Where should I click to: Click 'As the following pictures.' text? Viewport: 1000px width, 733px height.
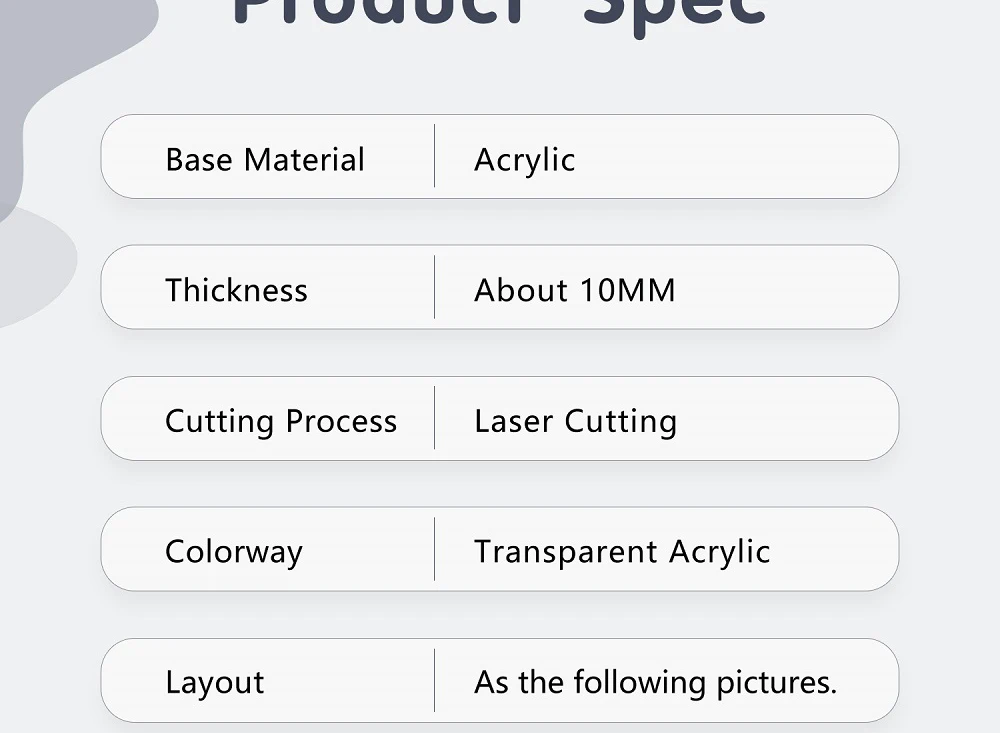(655, 683)
